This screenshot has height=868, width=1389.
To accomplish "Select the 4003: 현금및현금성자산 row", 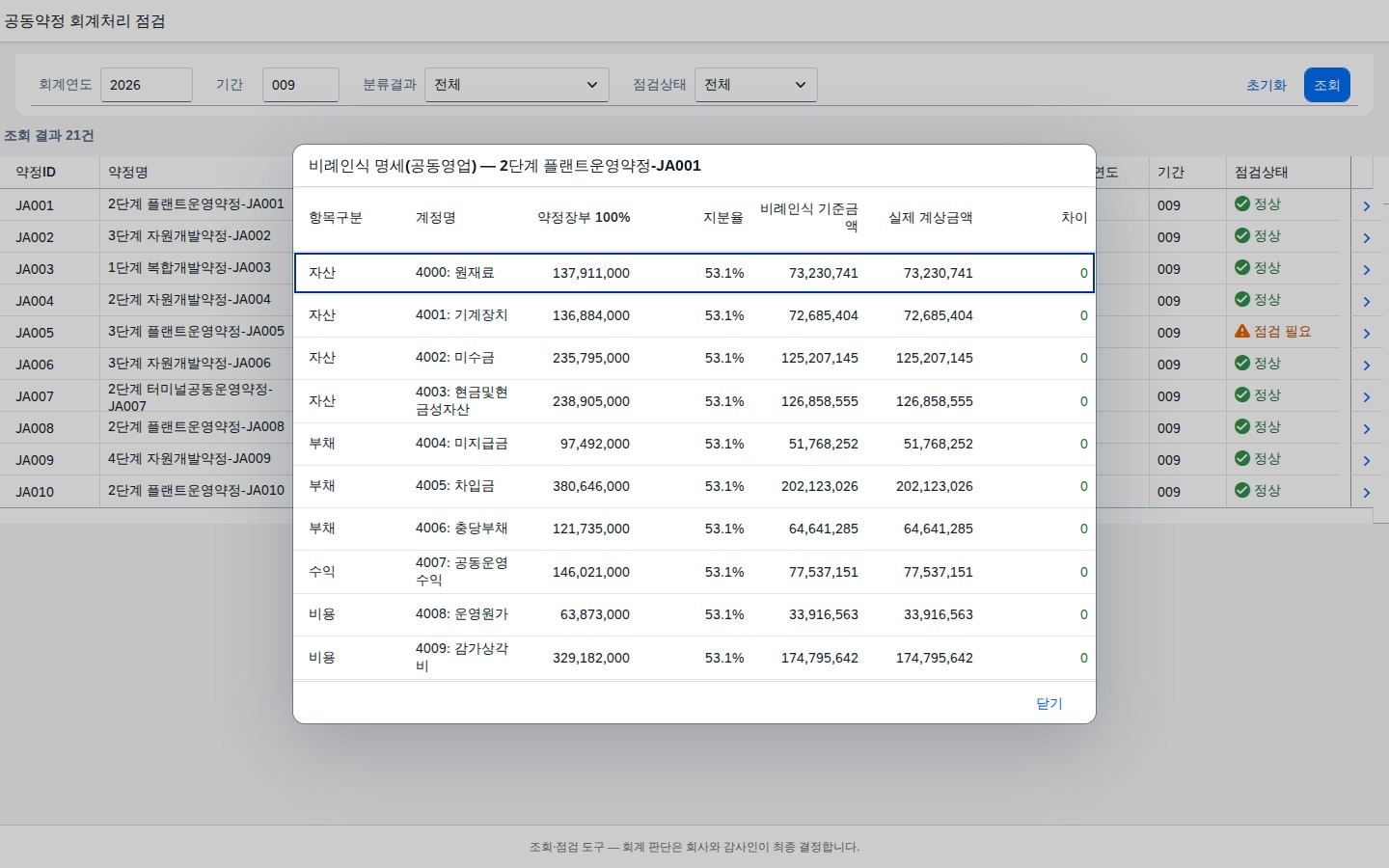I will click(694, 401).
